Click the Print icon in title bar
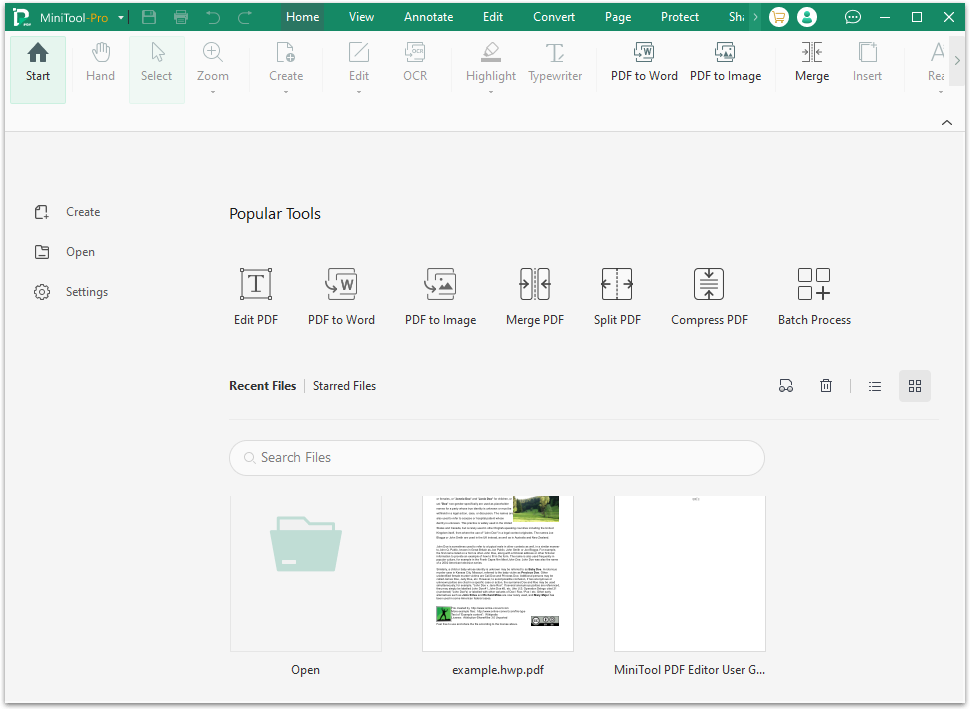The height and width of the screenshot is (709, 970). (181, 17)
